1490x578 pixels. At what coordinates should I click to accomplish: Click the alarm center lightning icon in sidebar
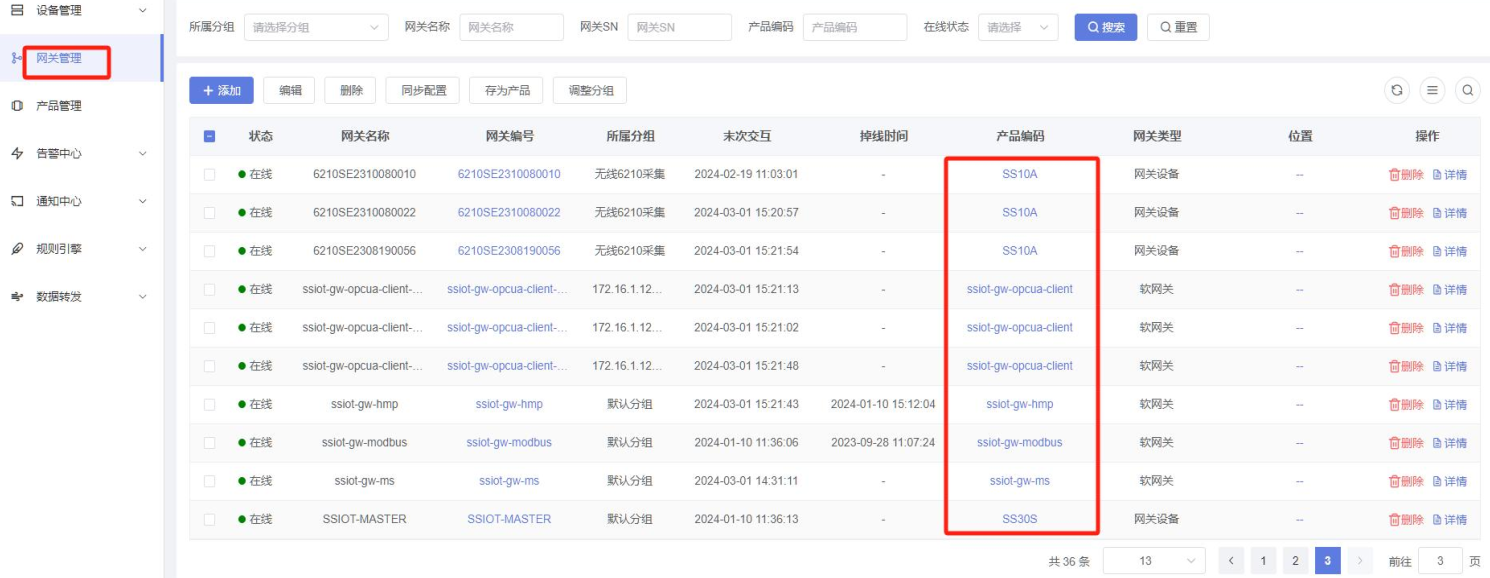(x=17, y=154)
